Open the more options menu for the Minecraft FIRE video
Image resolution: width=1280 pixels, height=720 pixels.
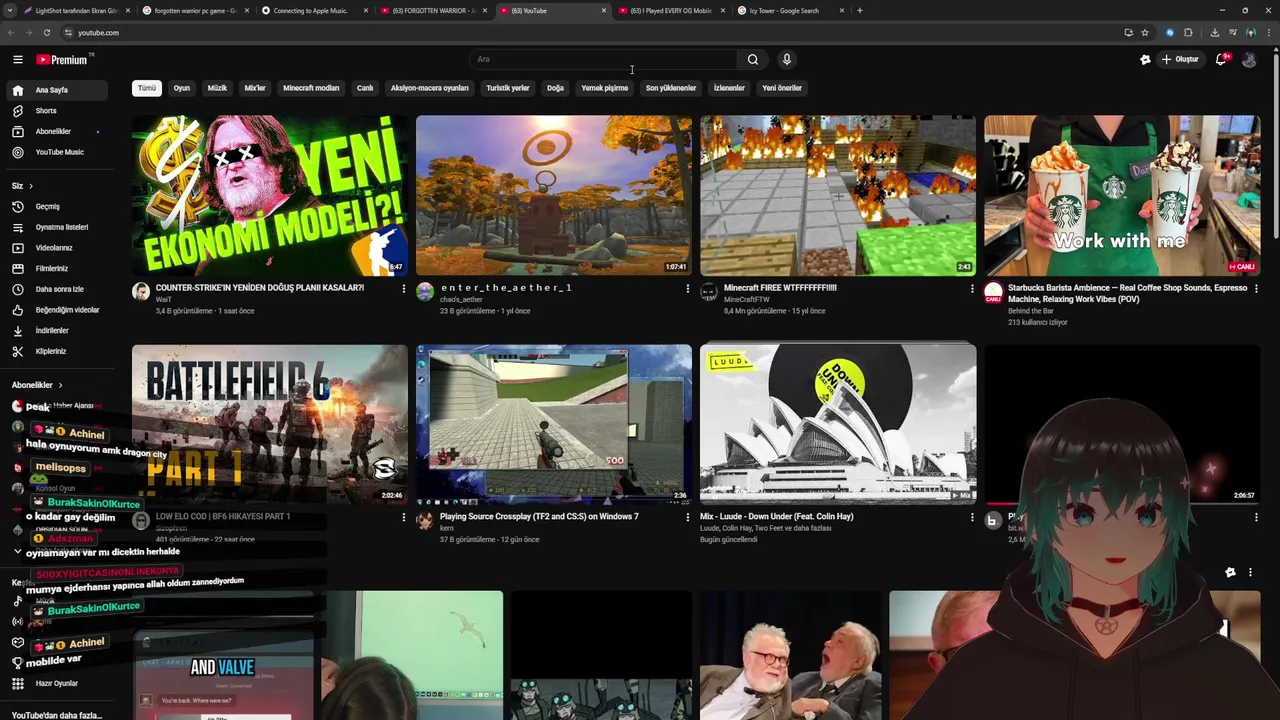click(972, 289)
